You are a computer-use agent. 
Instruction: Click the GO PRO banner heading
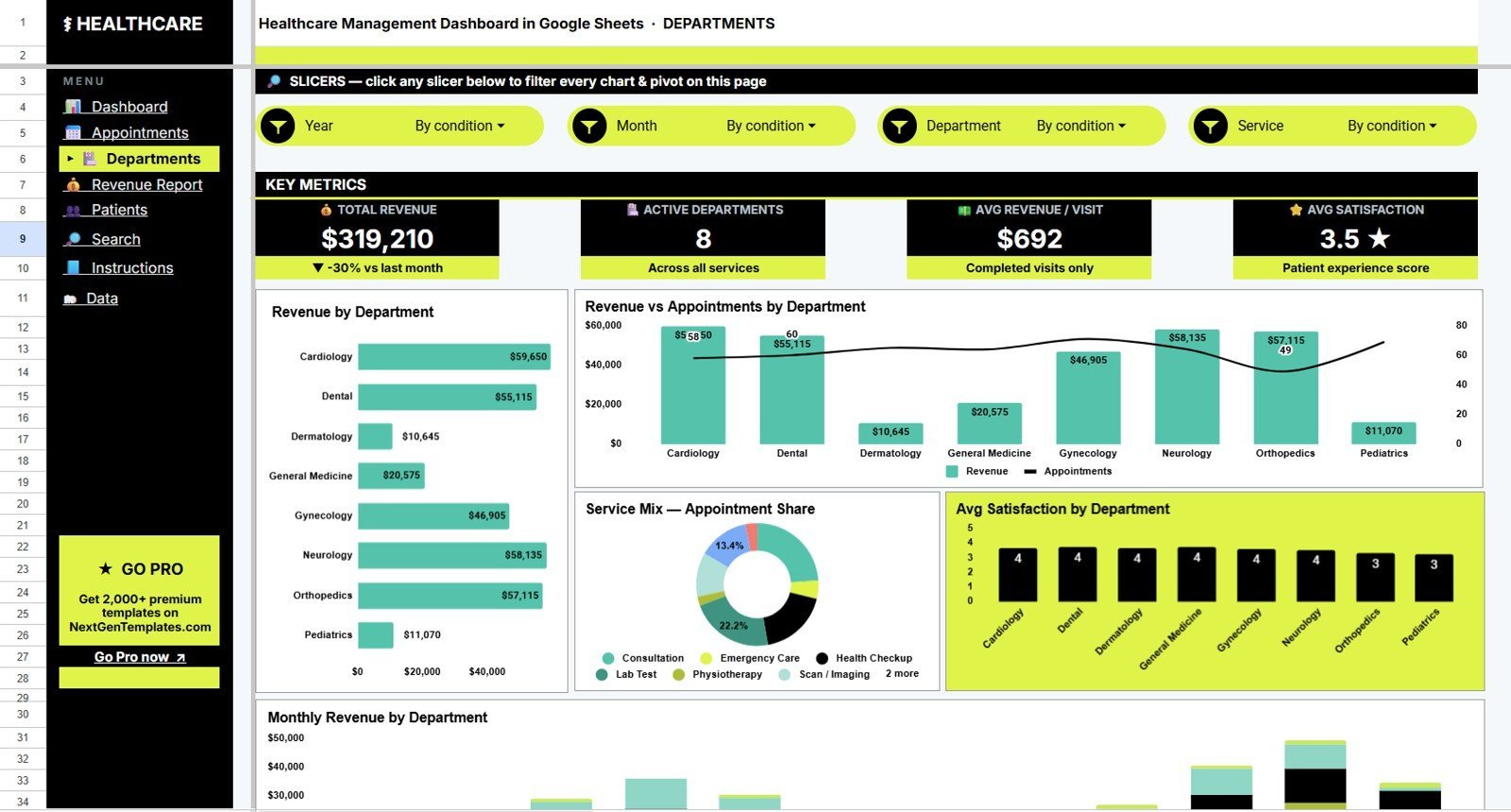pyautogui.click(x=142, y=569)
